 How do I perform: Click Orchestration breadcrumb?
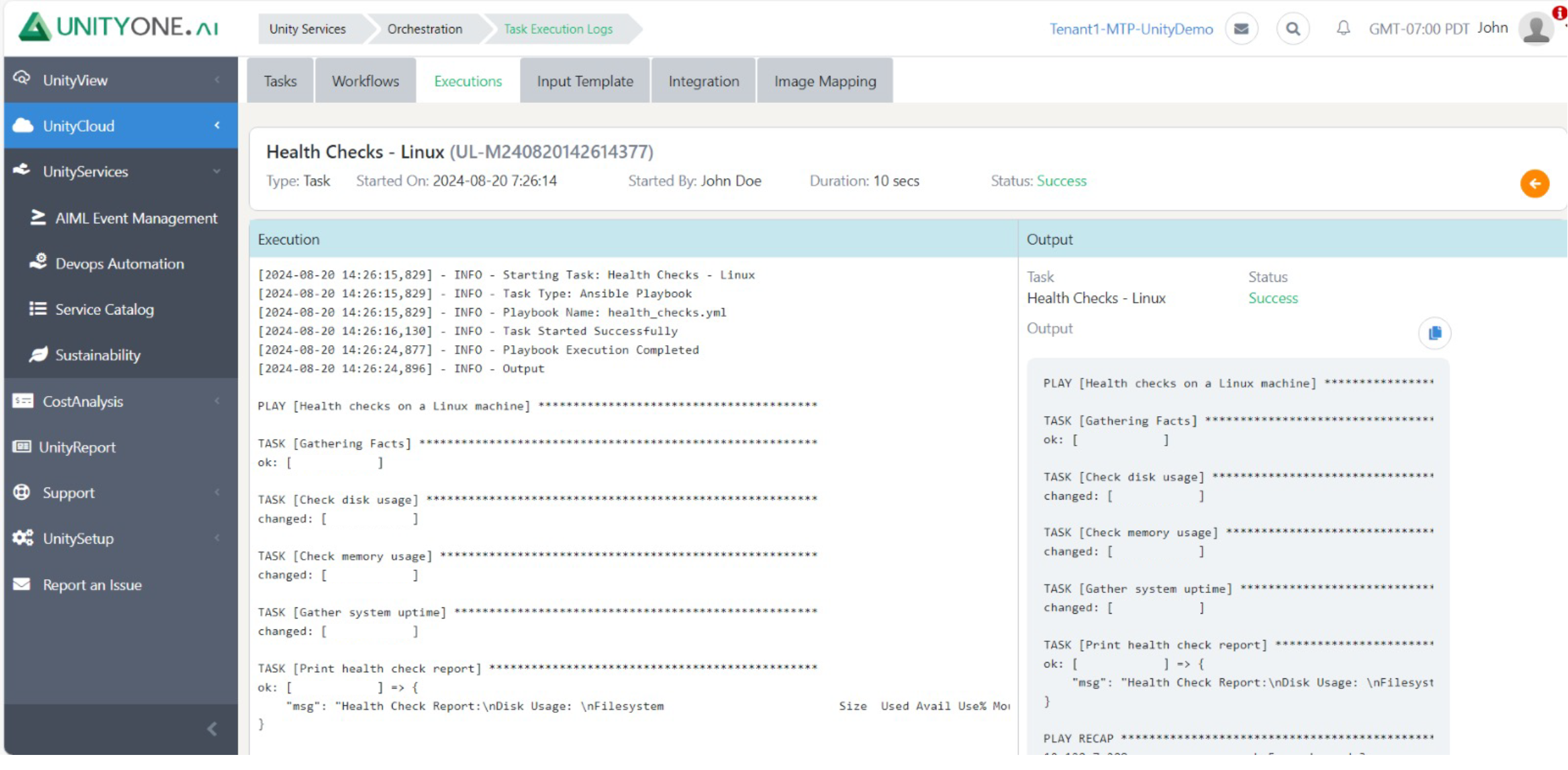coord(425,29)
